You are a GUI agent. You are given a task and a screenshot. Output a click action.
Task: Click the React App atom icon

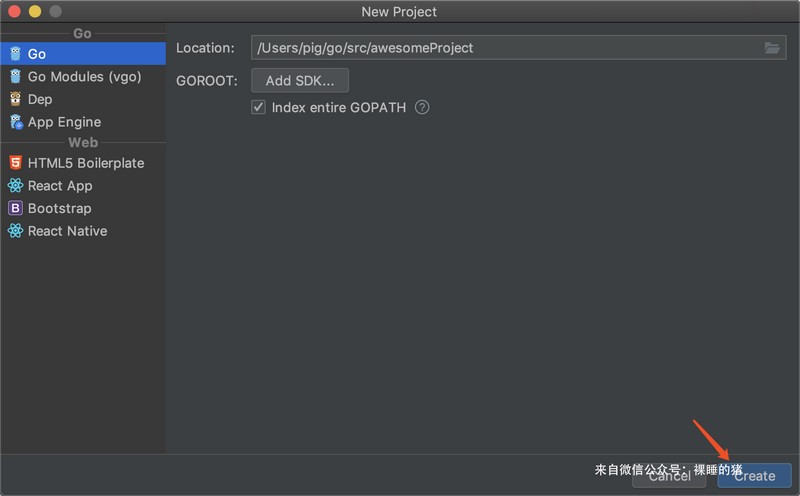(15, 185)
